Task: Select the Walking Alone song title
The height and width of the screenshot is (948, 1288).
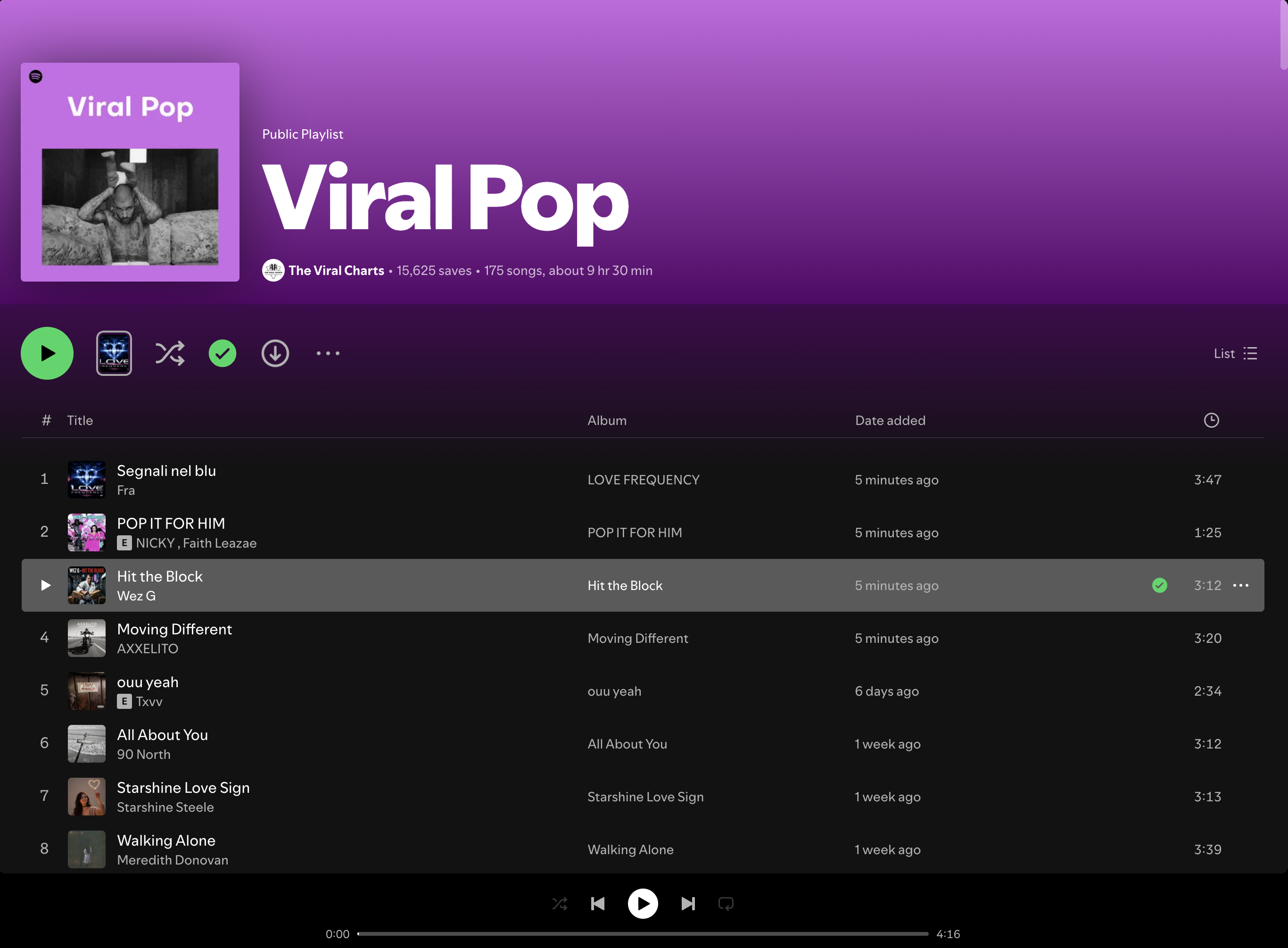Action: pos(166,840)
